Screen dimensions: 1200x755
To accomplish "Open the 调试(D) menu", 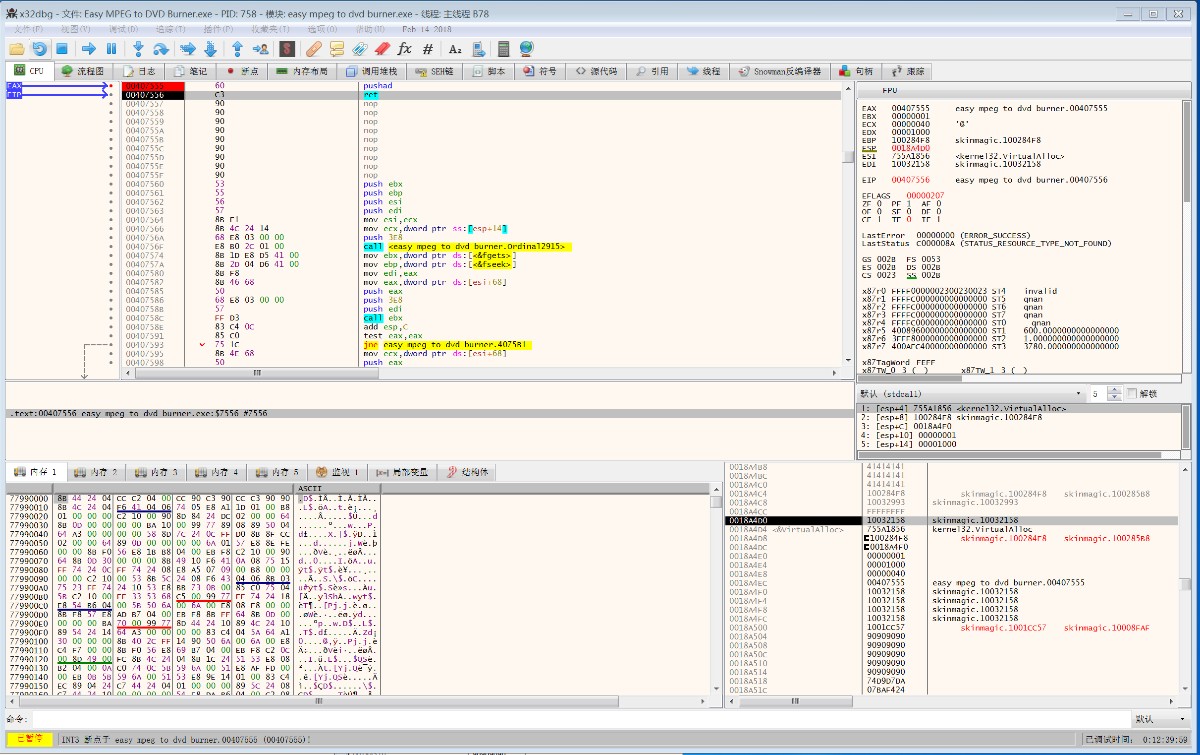I will pos(124,29).
